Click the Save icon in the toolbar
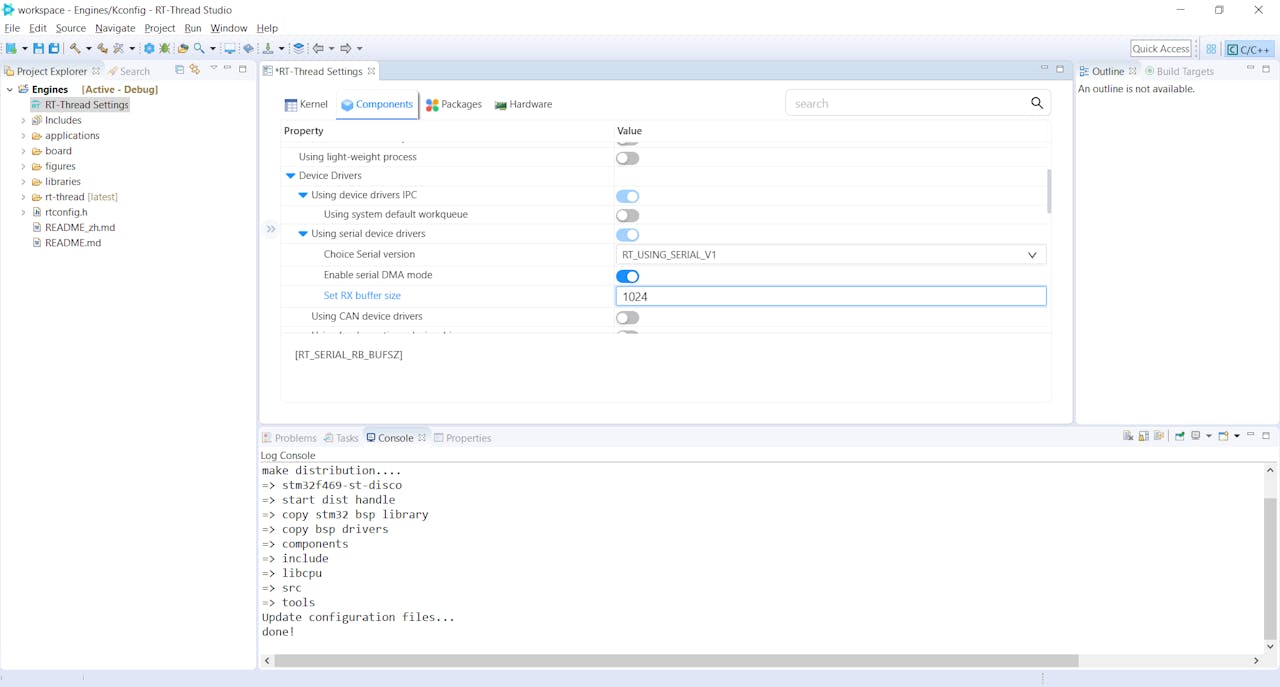Image resolution: width=1280 pixels, height=687 pixels. tap(38, 48)
